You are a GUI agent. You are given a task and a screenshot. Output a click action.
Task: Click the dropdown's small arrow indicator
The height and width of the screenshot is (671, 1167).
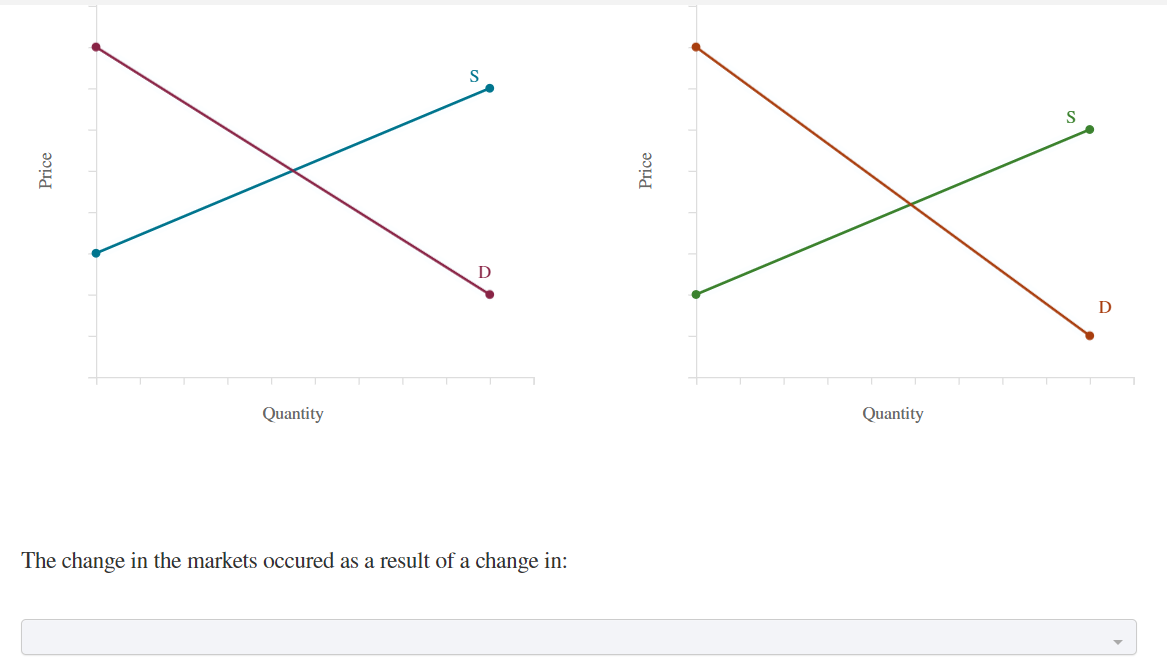[1120, 637]
